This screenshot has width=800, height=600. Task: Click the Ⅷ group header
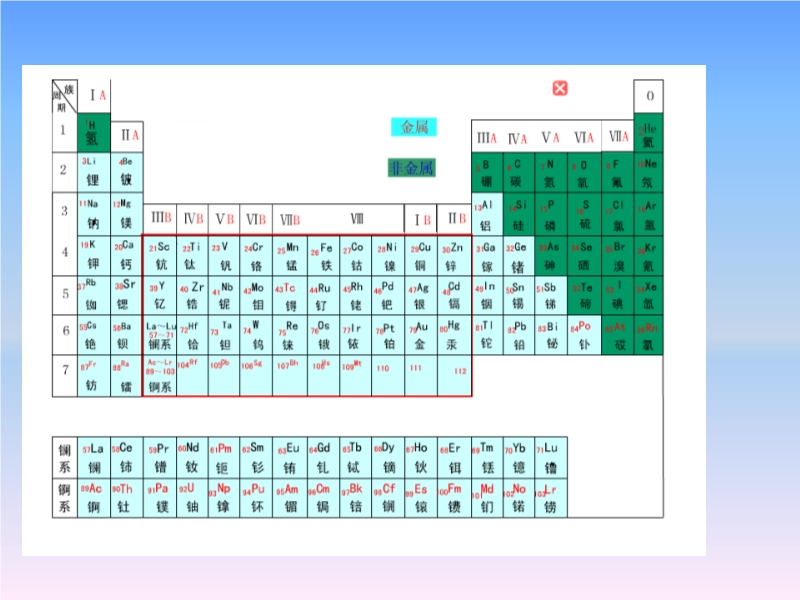tap(357, 218)
